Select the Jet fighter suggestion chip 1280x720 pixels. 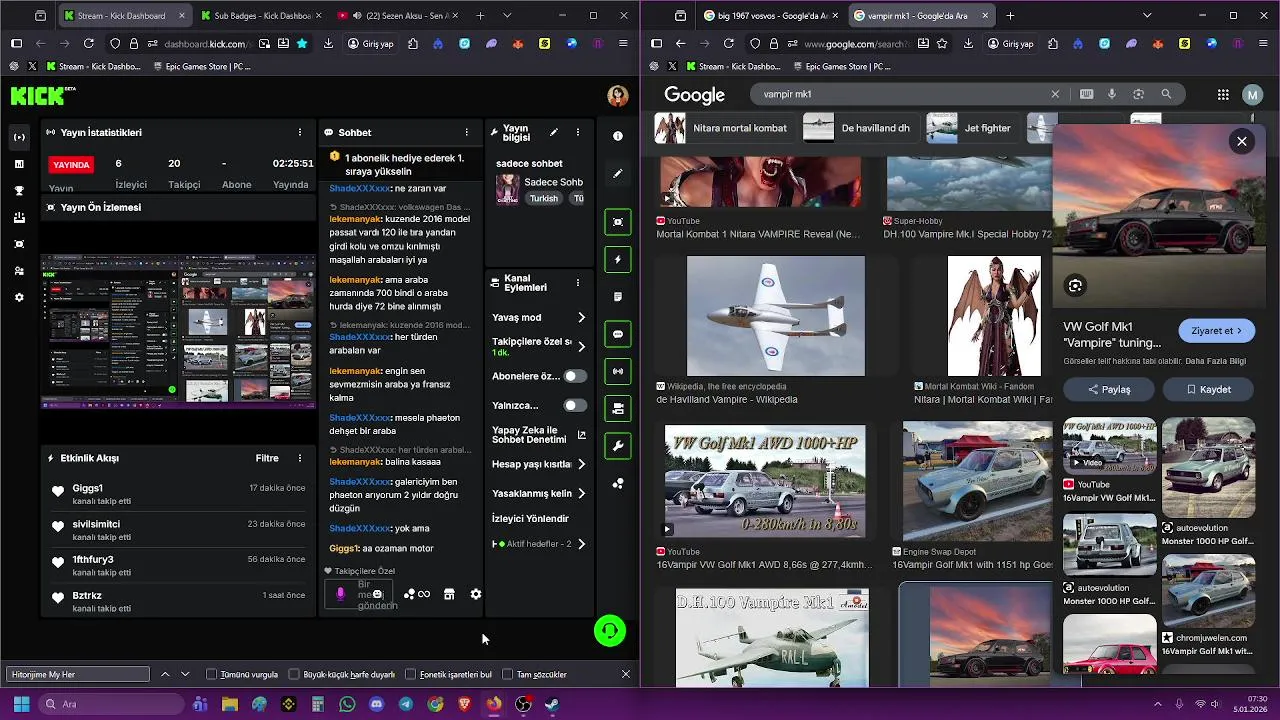click(973, 128)
